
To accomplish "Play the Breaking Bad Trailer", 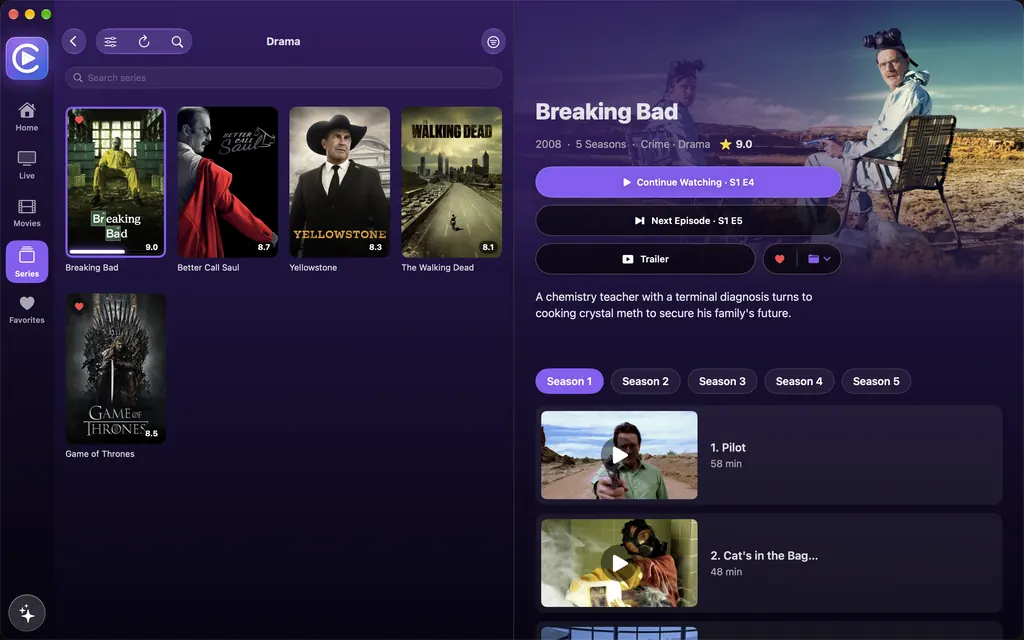I will click(645, 259).
